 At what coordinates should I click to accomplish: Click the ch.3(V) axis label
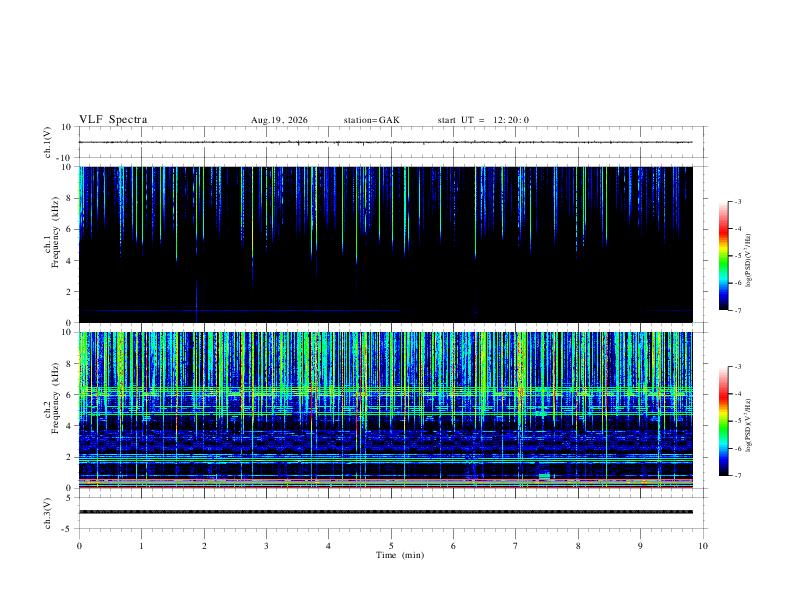pos(48,514)
